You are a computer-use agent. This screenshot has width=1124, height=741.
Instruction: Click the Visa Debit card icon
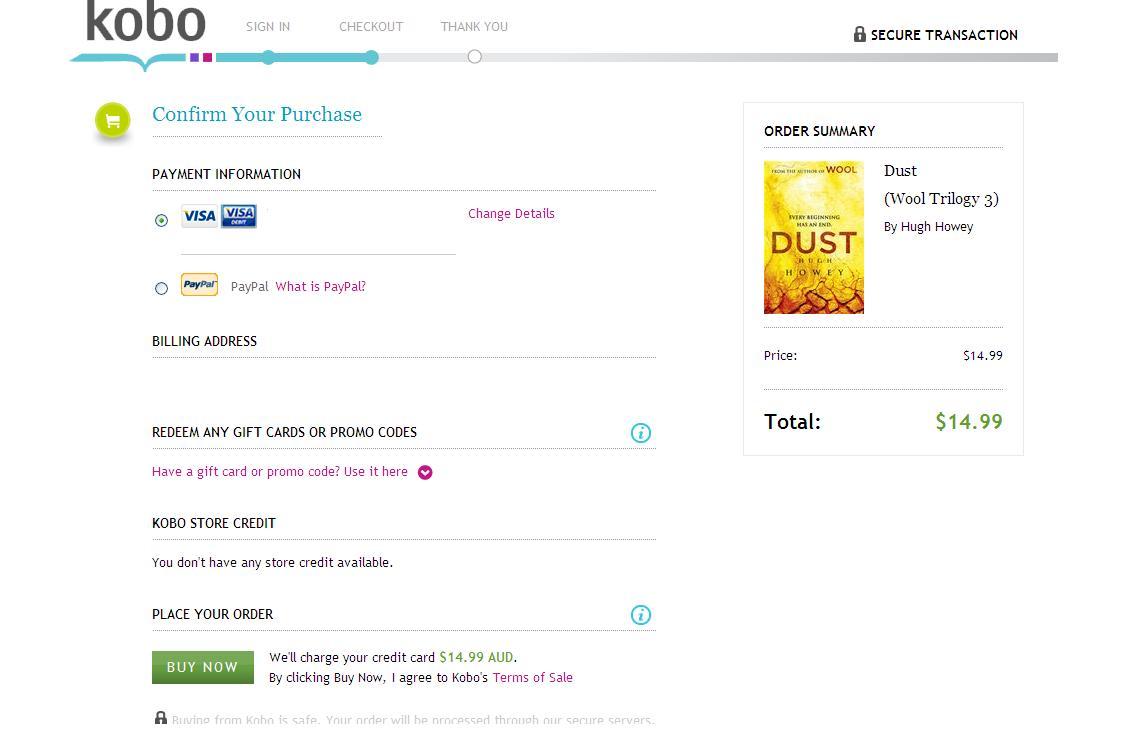coord(239,216)
